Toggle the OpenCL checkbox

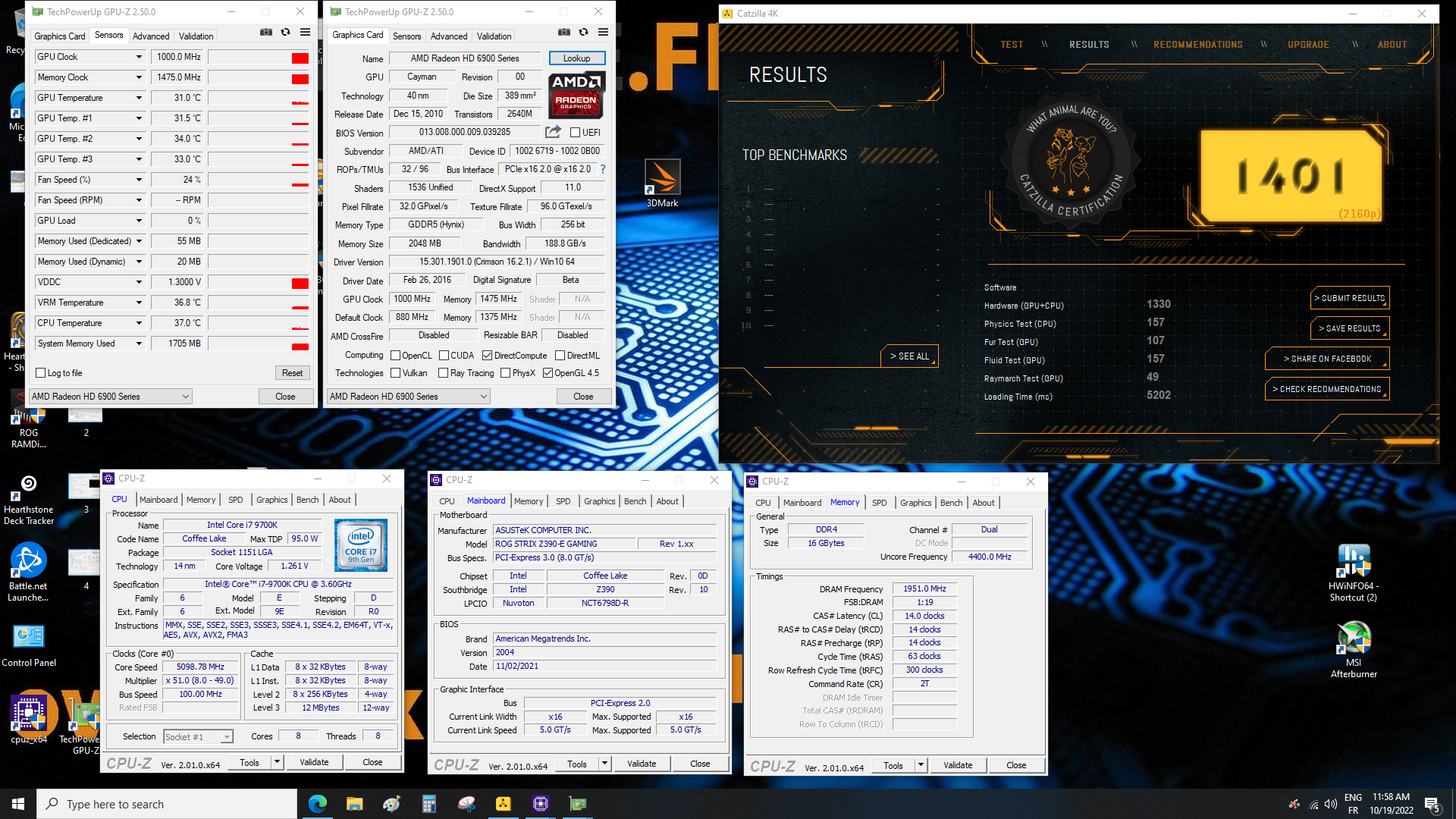(x=395, y=355)
